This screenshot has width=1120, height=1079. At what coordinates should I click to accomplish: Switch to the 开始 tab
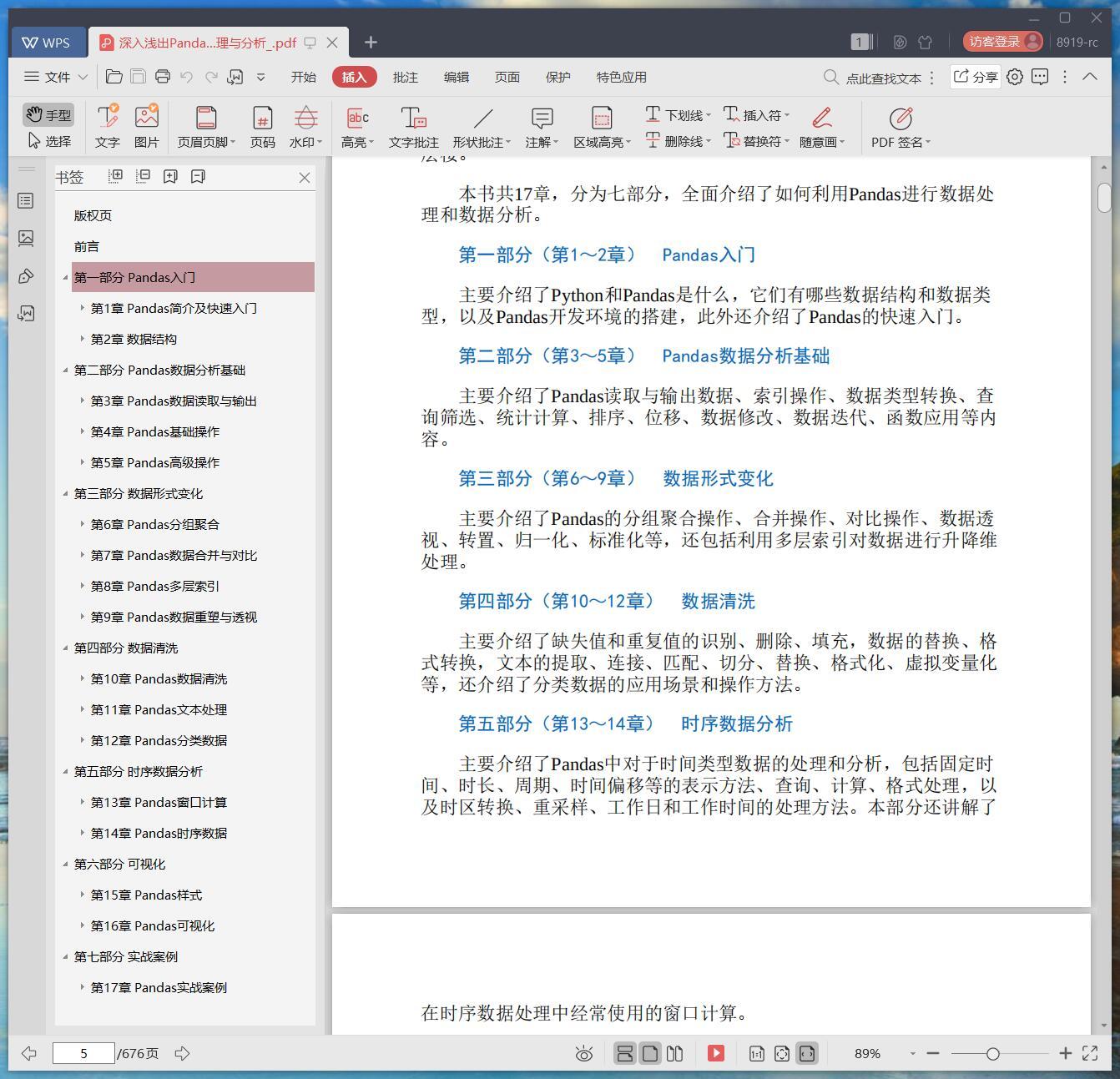pyautogui.click(x=303, y=77)
